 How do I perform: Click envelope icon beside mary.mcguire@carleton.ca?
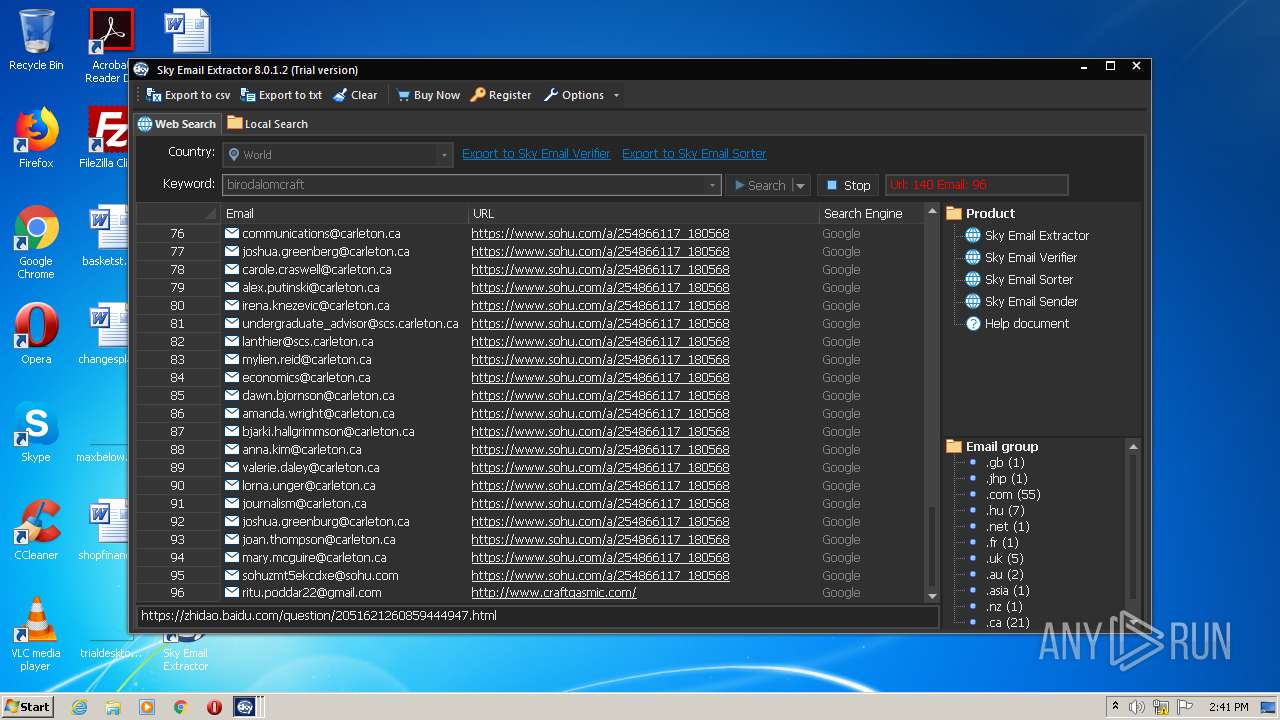click(232, 557)
